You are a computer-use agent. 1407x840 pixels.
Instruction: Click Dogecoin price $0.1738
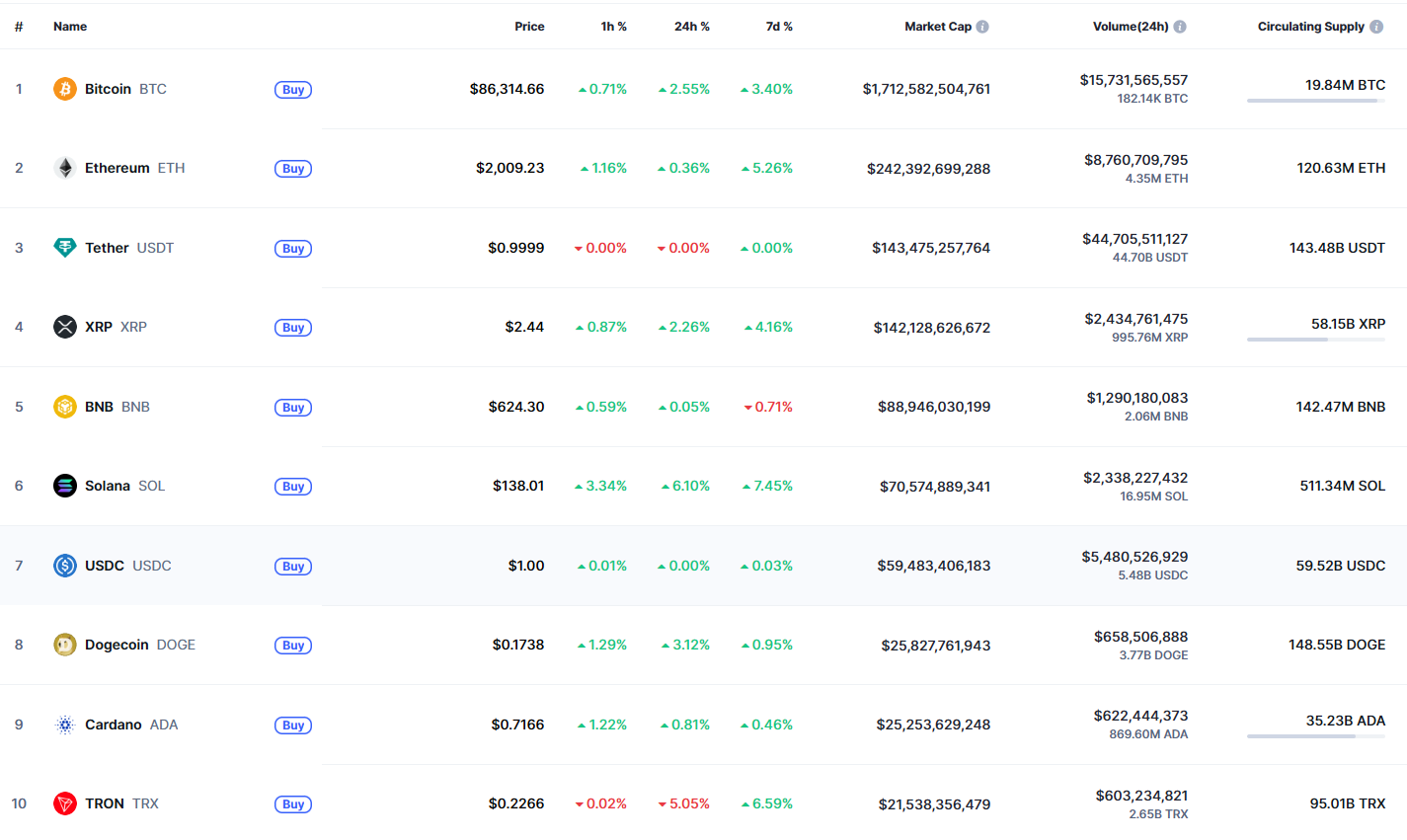point(518,645)
